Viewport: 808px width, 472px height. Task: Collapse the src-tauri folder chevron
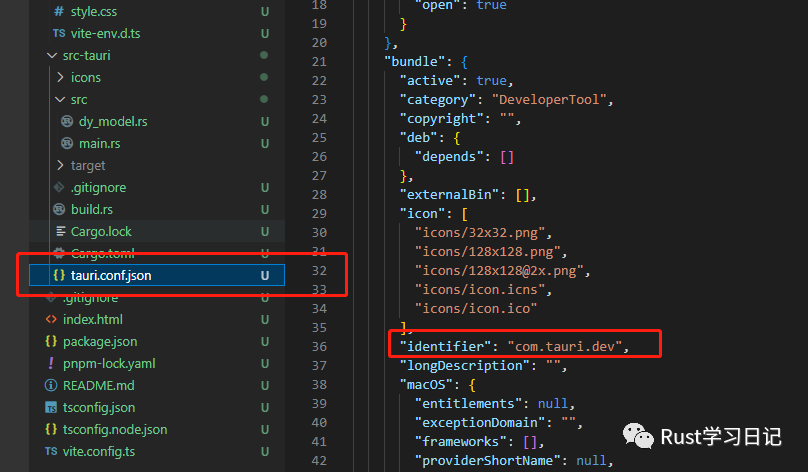click(52, 55)
